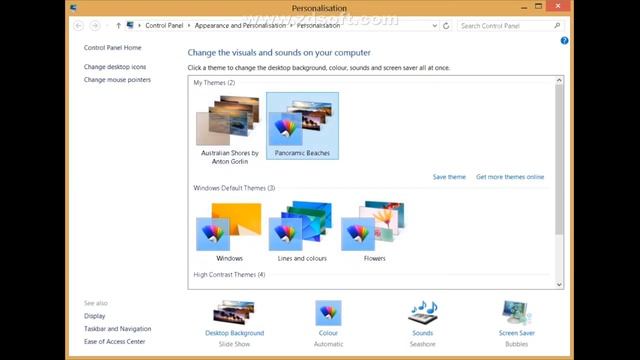Open the Display link
Viewport: 640px width, 360px height.
click(x=95, y=316)
